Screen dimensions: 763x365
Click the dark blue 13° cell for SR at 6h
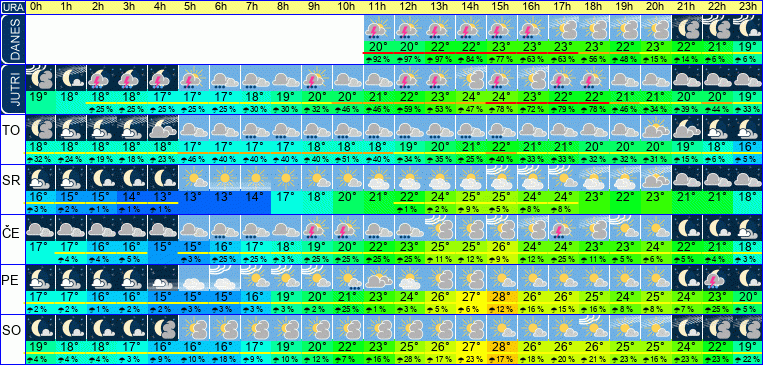coord(224,198)
